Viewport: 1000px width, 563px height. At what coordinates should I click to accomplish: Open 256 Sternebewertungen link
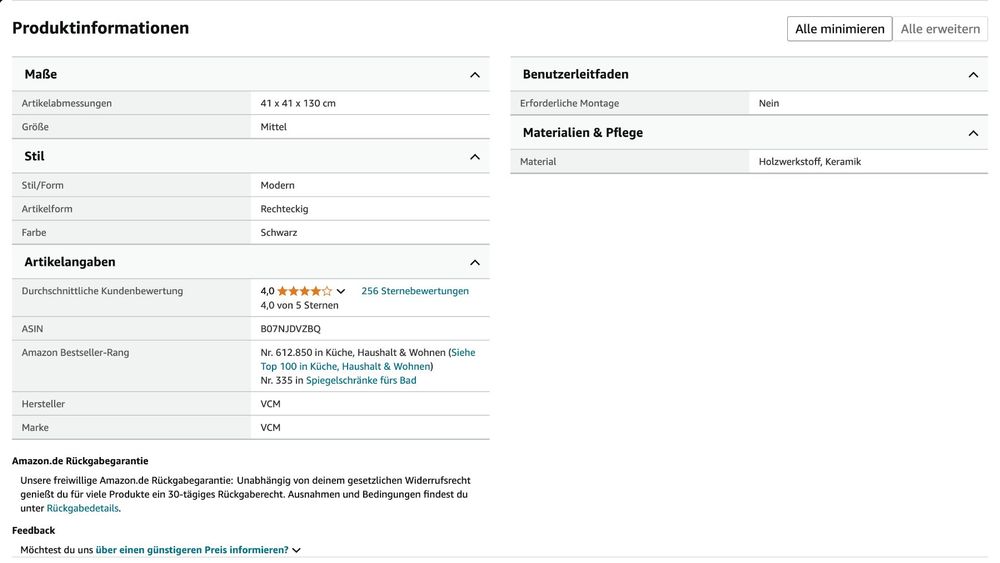pyautogui.click(x=415, y=291)
